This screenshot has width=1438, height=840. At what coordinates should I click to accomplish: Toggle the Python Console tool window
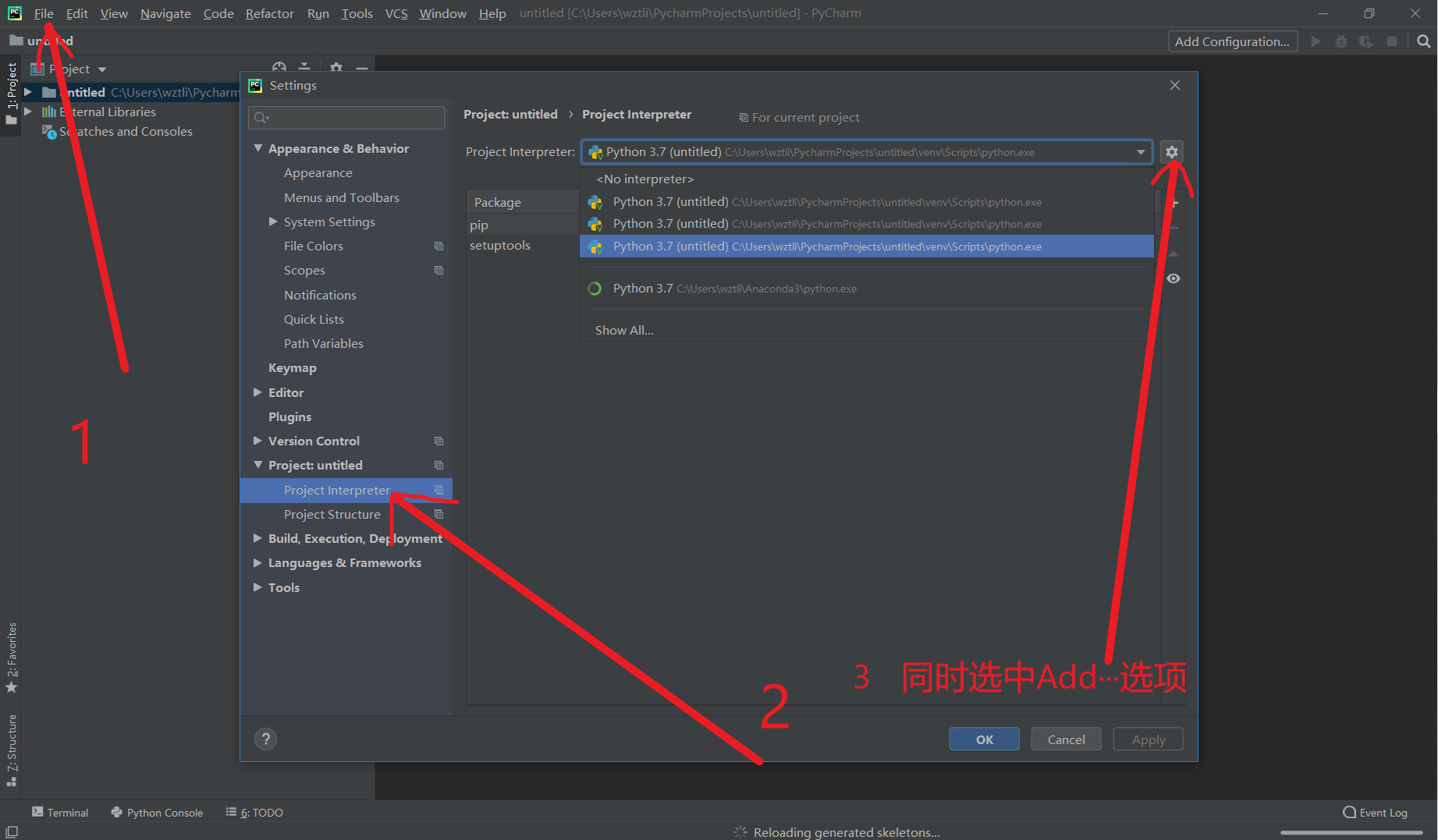(157, 812)
